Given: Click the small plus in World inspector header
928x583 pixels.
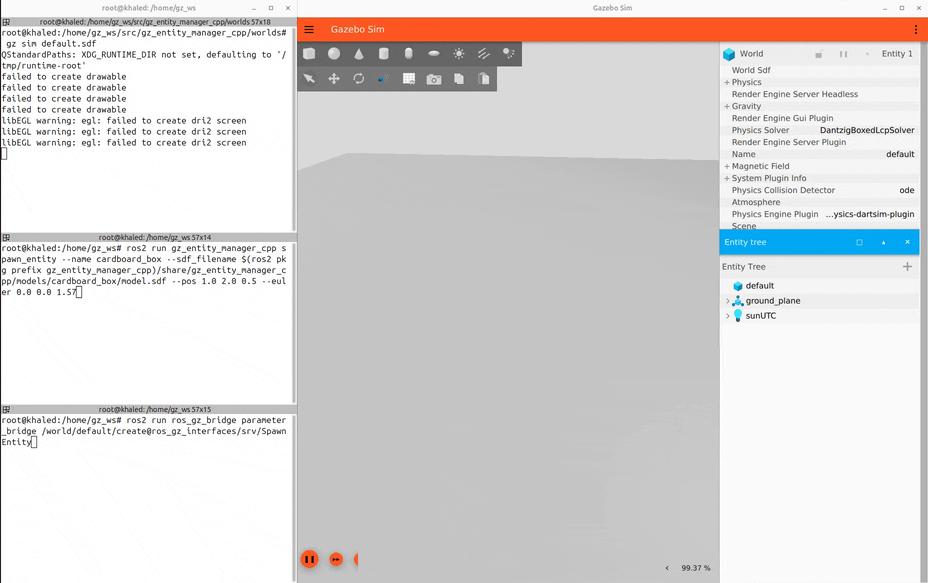Looking at the screenshot, I should point(867,54).
